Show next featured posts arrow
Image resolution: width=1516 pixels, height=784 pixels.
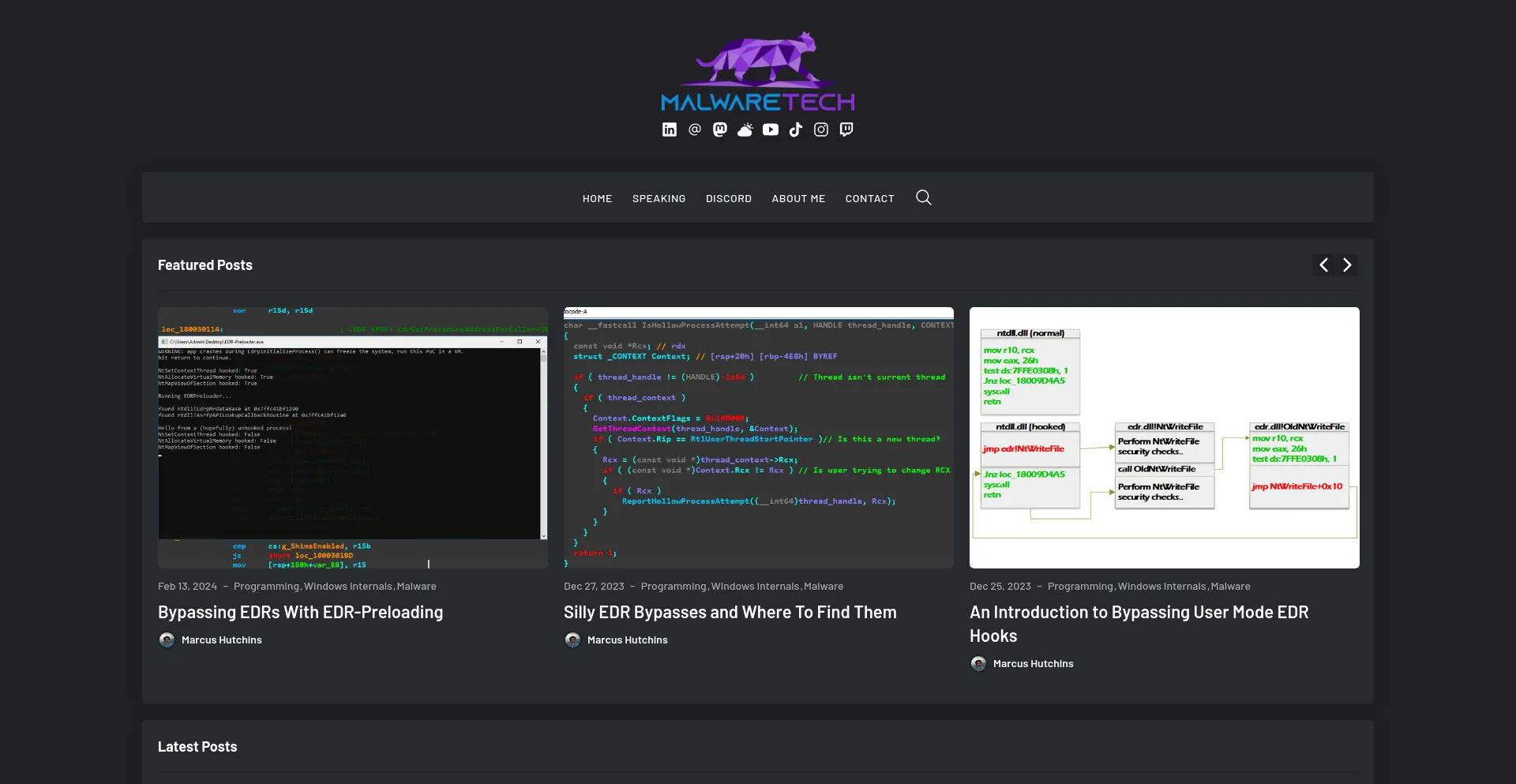pos(1347,265)
